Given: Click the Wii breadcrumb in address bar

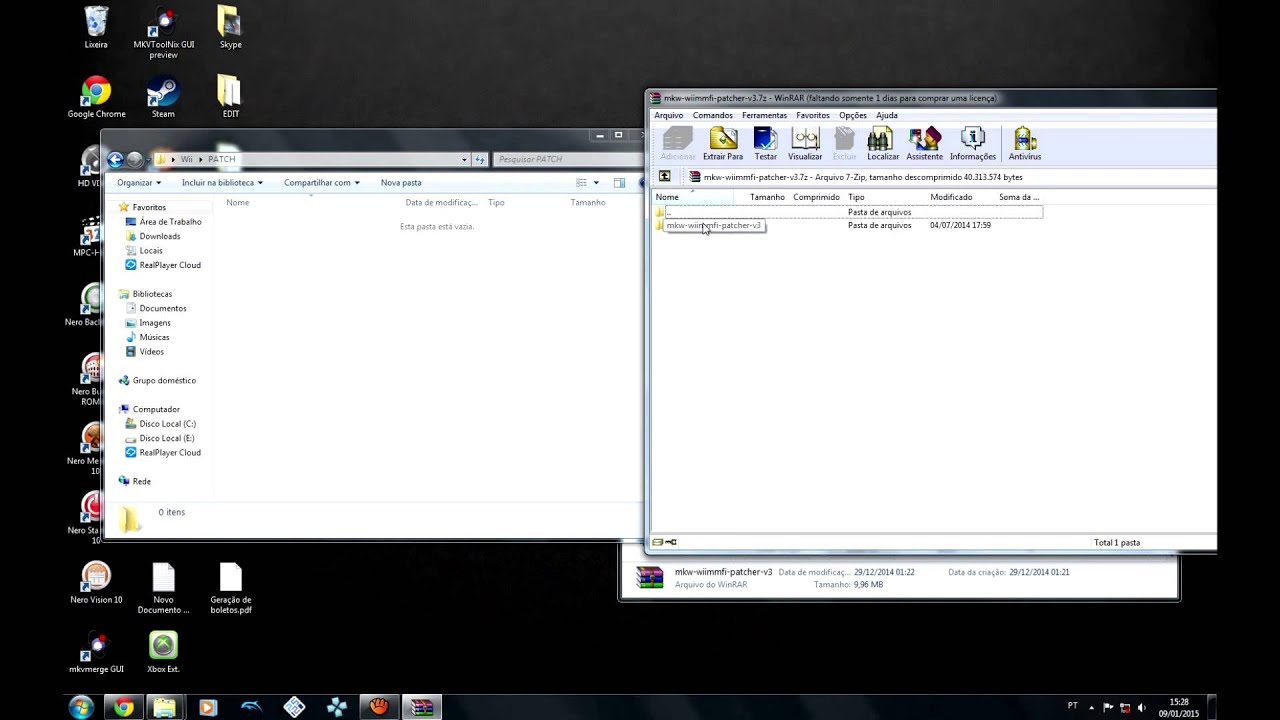Looking at the screenshot, I should tap(187, 160).
